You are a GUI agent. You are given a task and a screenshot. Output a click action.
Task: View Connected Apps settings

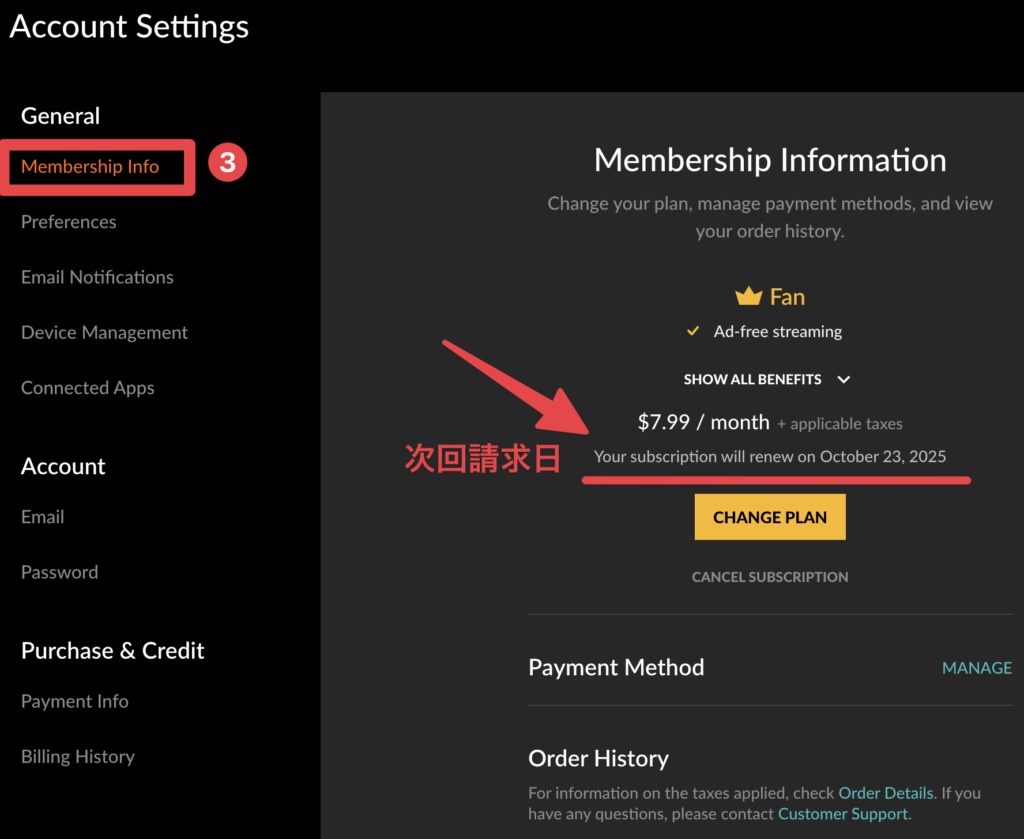pos(87,387)
